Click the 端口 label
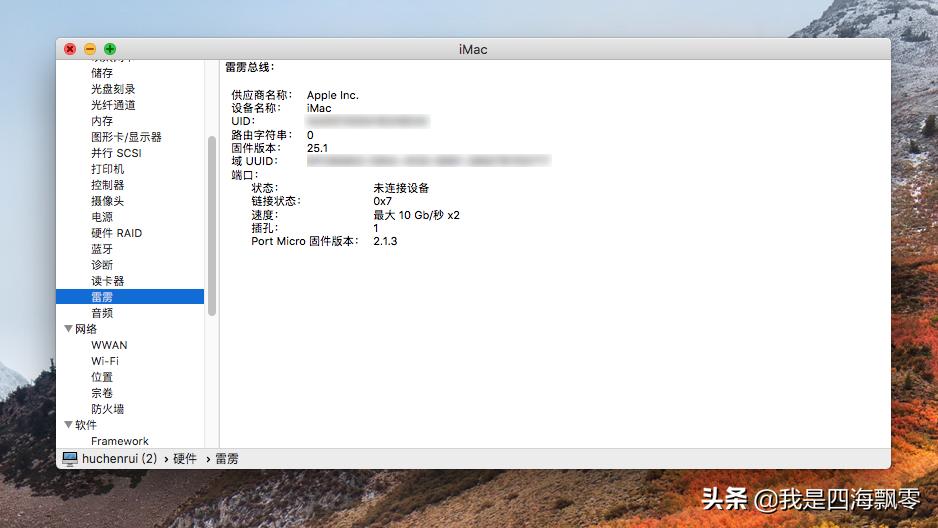Viewport: 938px width, 528px height. tap(245, 175)
